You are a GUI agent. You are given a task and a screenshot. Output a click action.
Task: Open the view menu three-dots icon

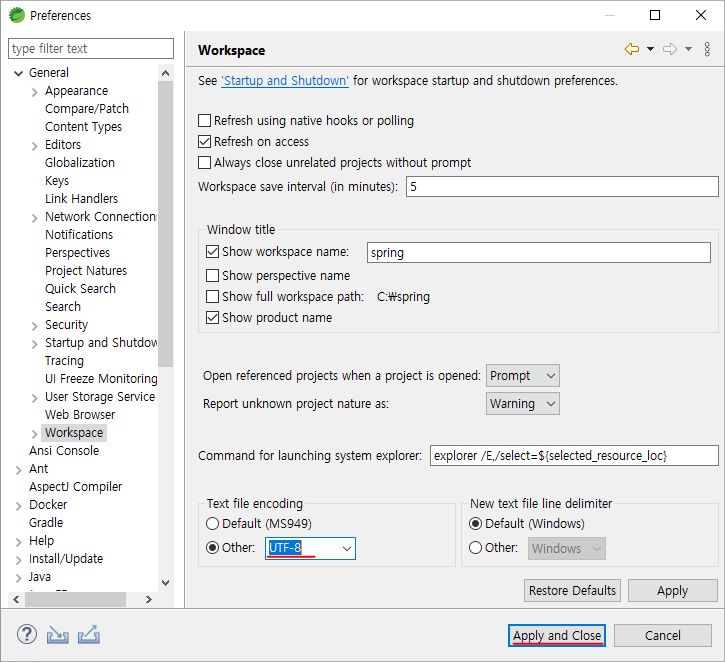click(707, 49)
